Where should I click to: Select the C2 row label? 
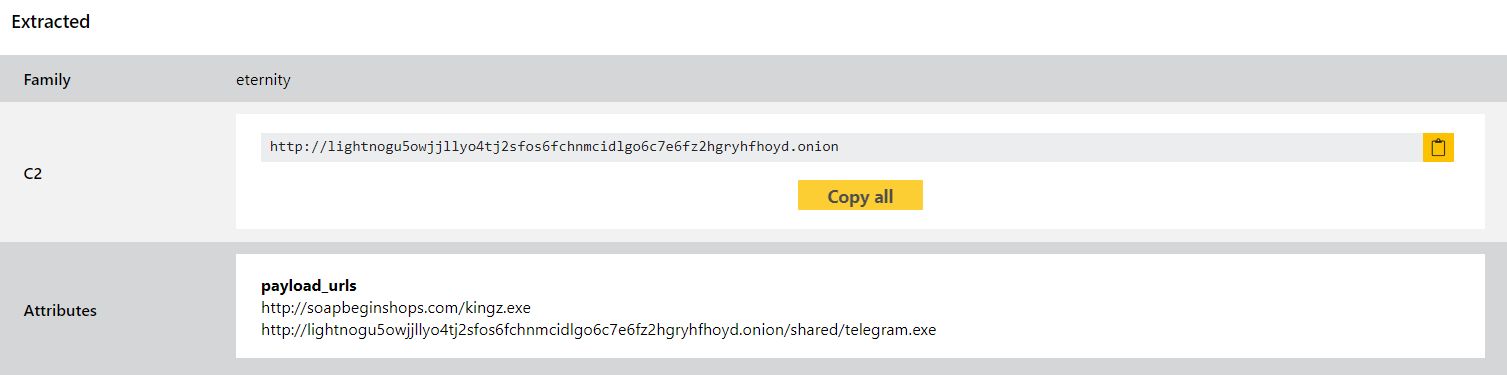tap(33, 174)
